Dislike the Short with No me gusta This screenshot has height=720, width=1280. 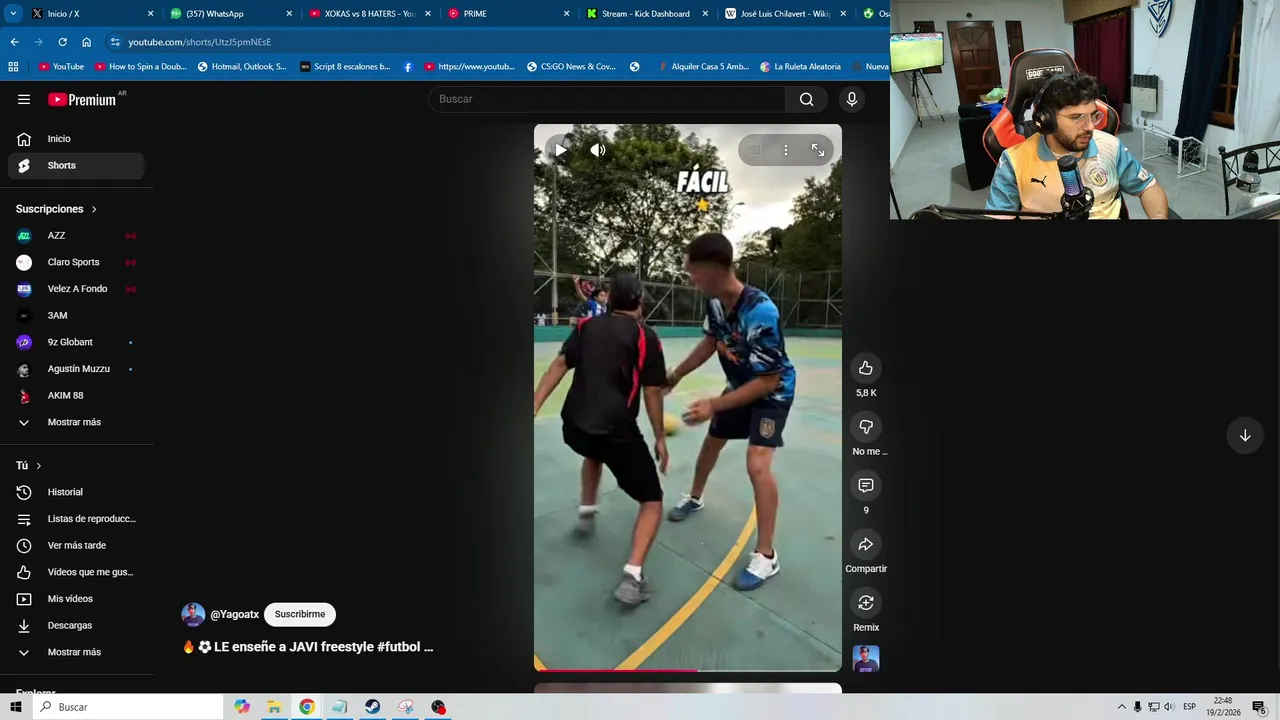(x=866, y=427)
